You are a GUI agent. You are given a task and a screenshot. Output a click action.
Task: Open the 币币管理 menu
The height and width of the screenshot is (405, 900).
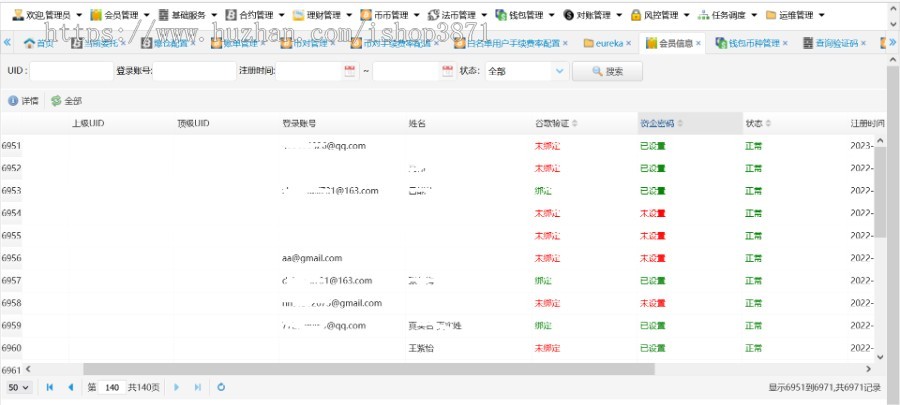[x=390, y=15]
